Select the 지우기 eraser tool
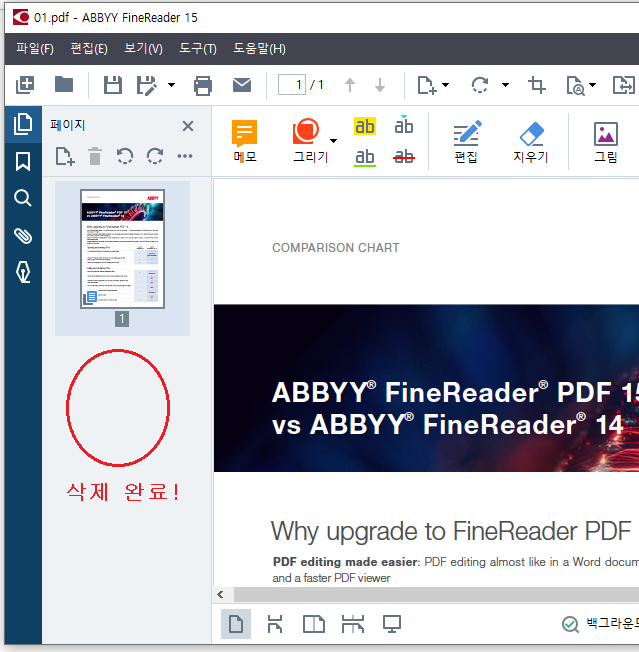 tap(531, 141)
